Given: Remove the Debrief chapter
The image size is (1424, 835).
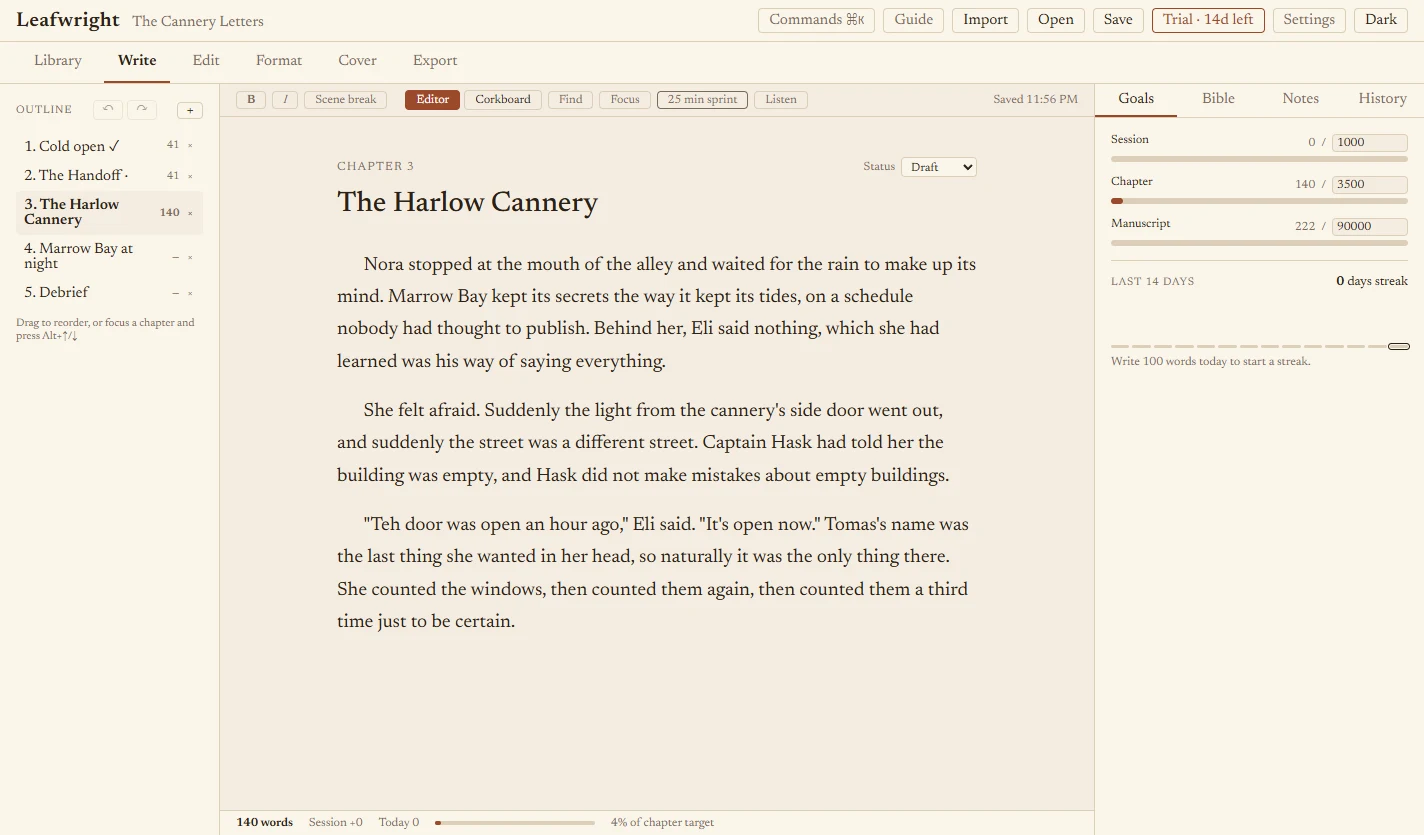Looking at the screenshot, I should (x=190, y=293).
